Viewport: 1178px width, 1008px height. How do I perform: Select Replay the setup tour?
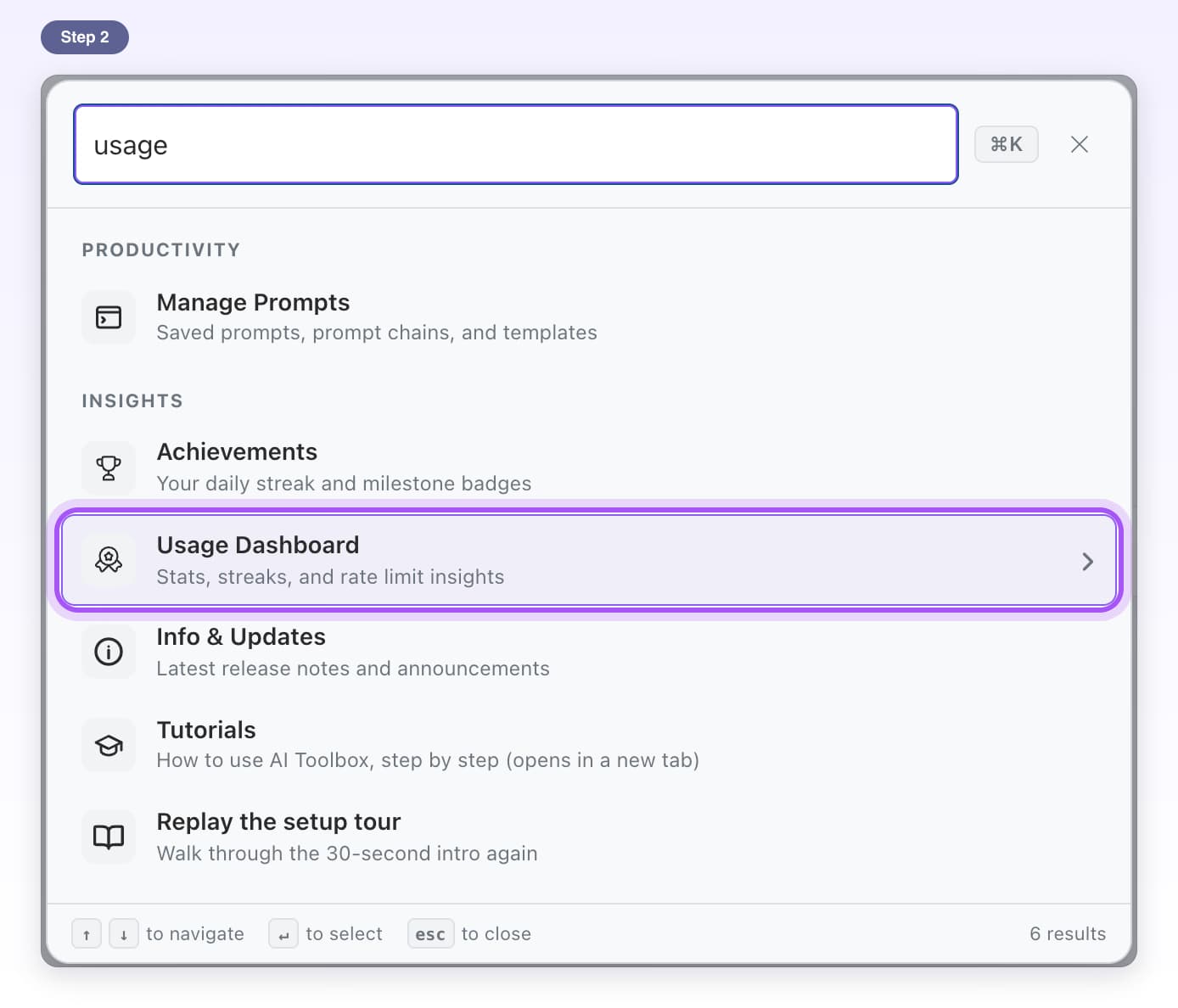pos(589,837)
